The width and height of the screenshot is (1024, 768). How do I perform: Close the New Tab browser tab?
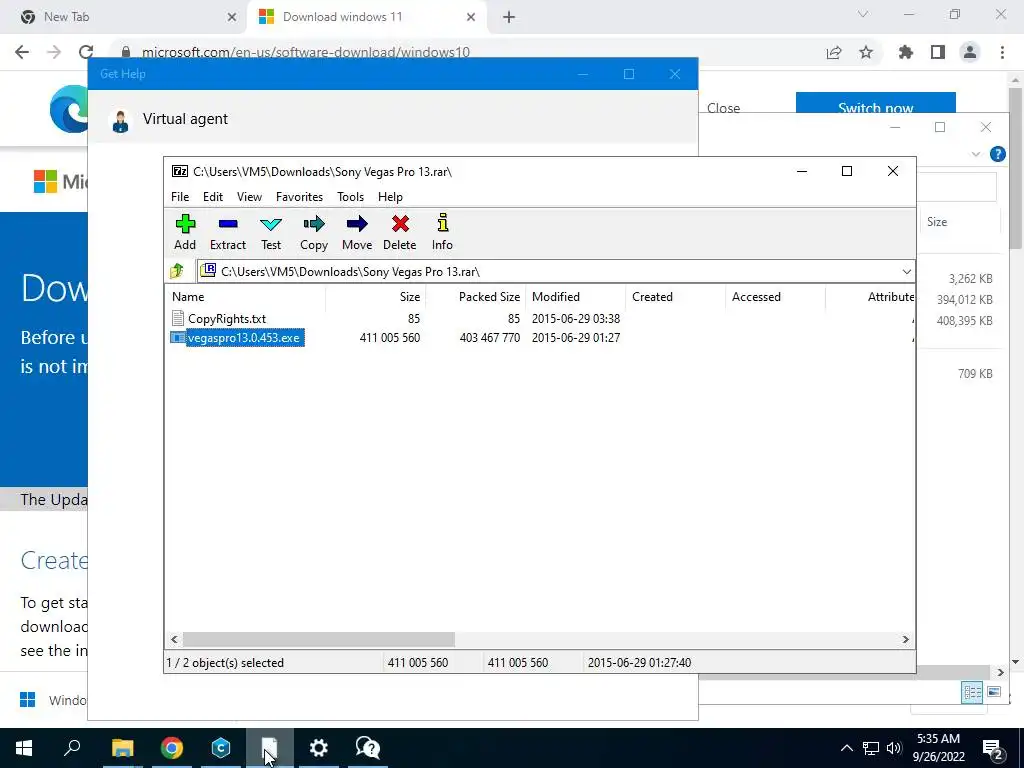tap(231, 17)
